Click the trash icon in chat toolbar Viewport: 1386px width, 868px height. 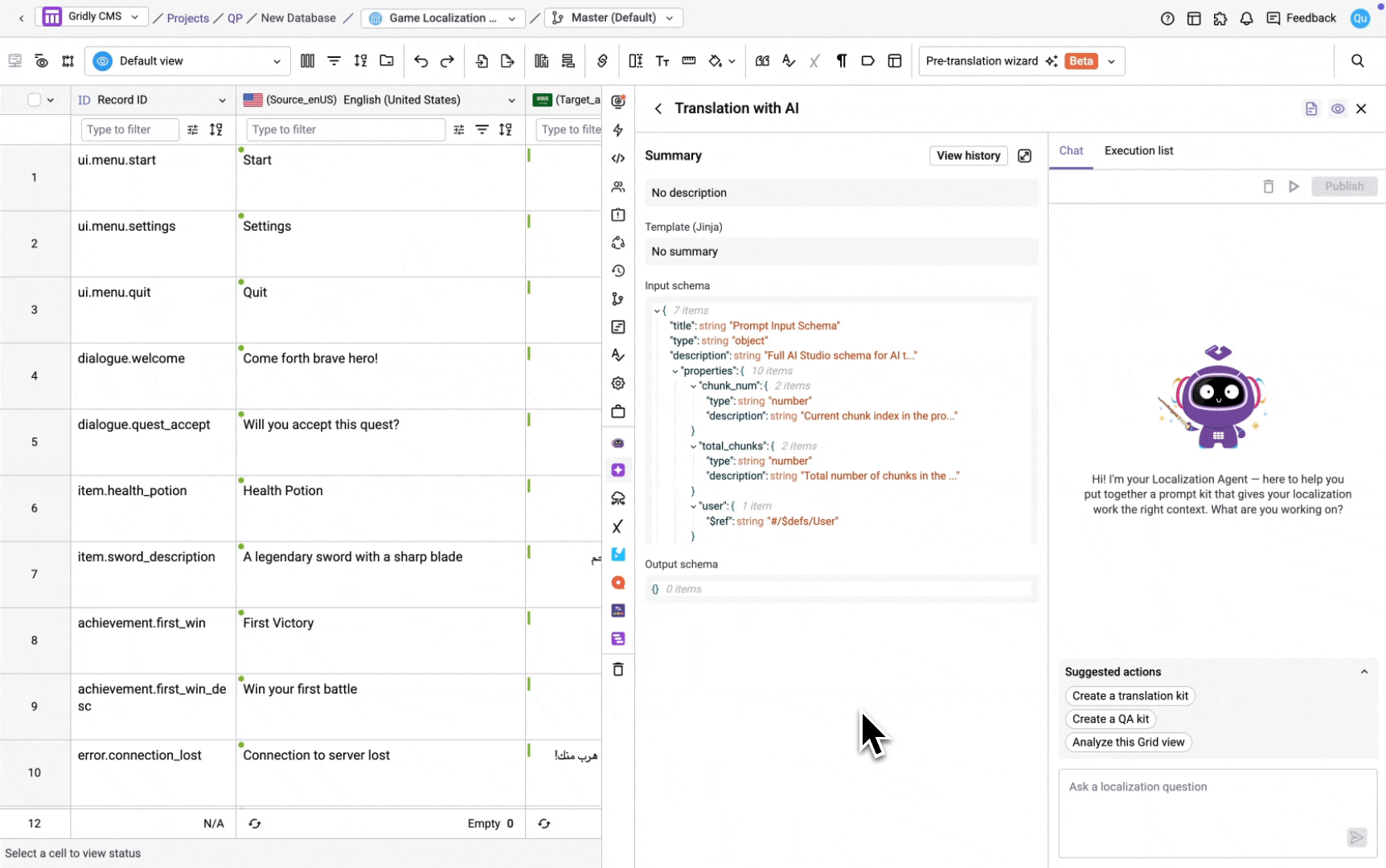pos(1268,186)
